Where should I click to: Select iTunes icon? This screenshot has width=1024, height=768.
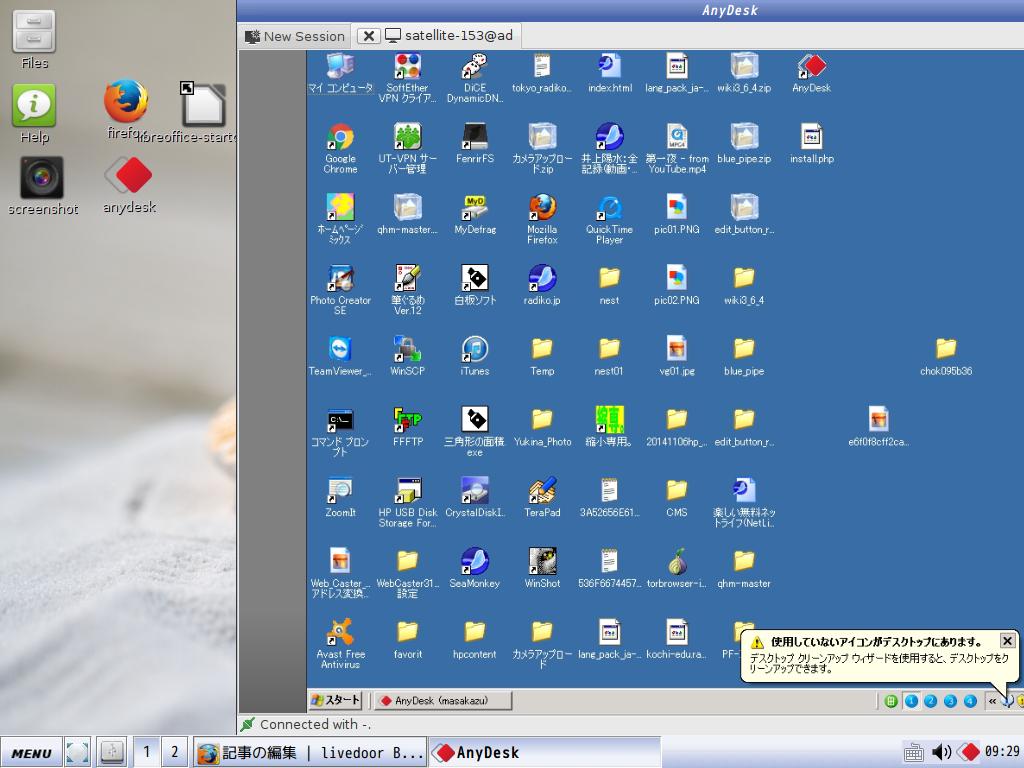(x=475, y=356)
